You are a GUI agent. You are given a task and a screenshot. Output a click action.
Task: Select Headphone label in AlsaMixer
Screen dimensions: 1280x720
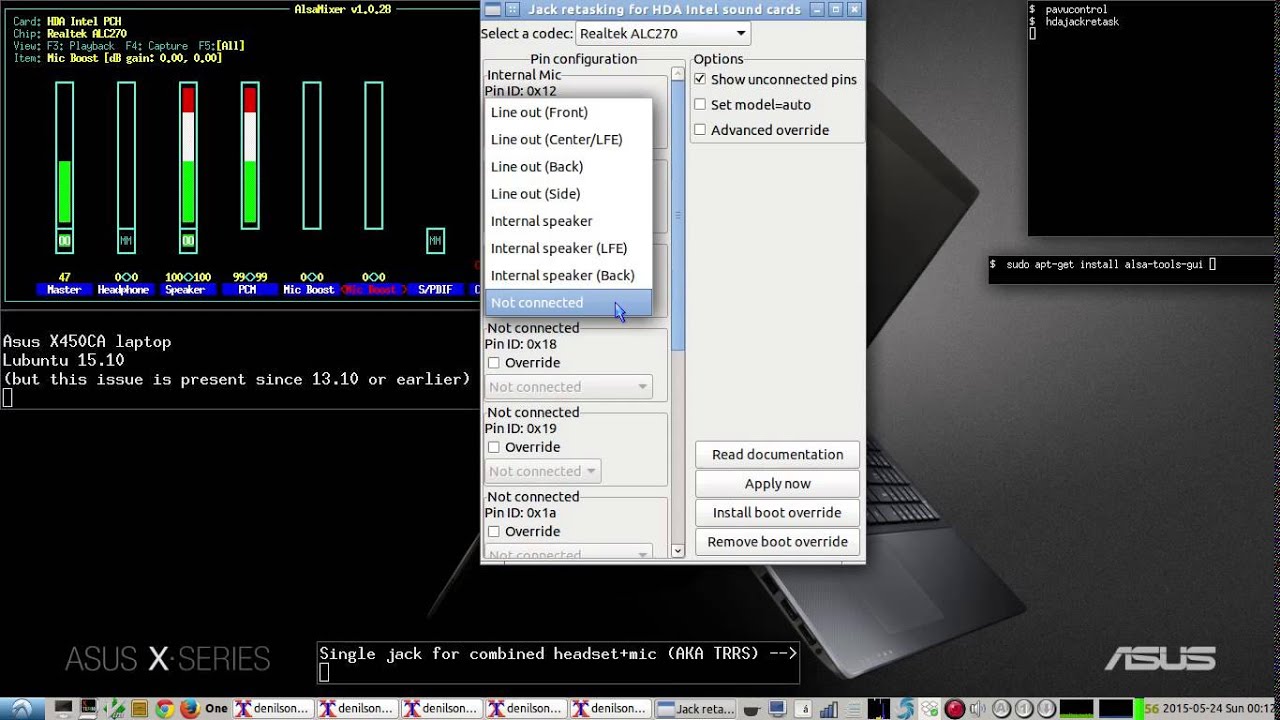click(x=123, y=290)
